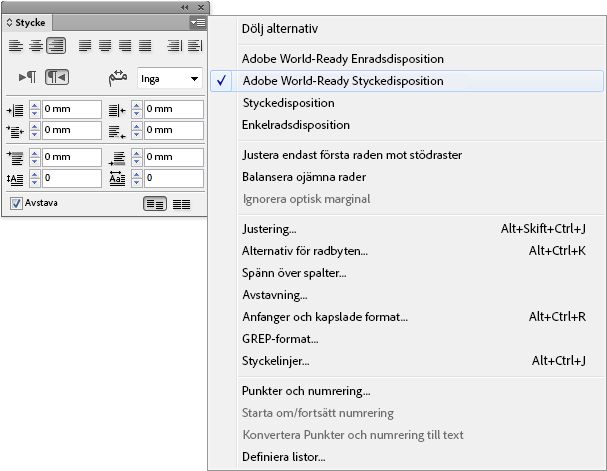
Task: Increase drop cap lines count
Action: coord(34,174)
